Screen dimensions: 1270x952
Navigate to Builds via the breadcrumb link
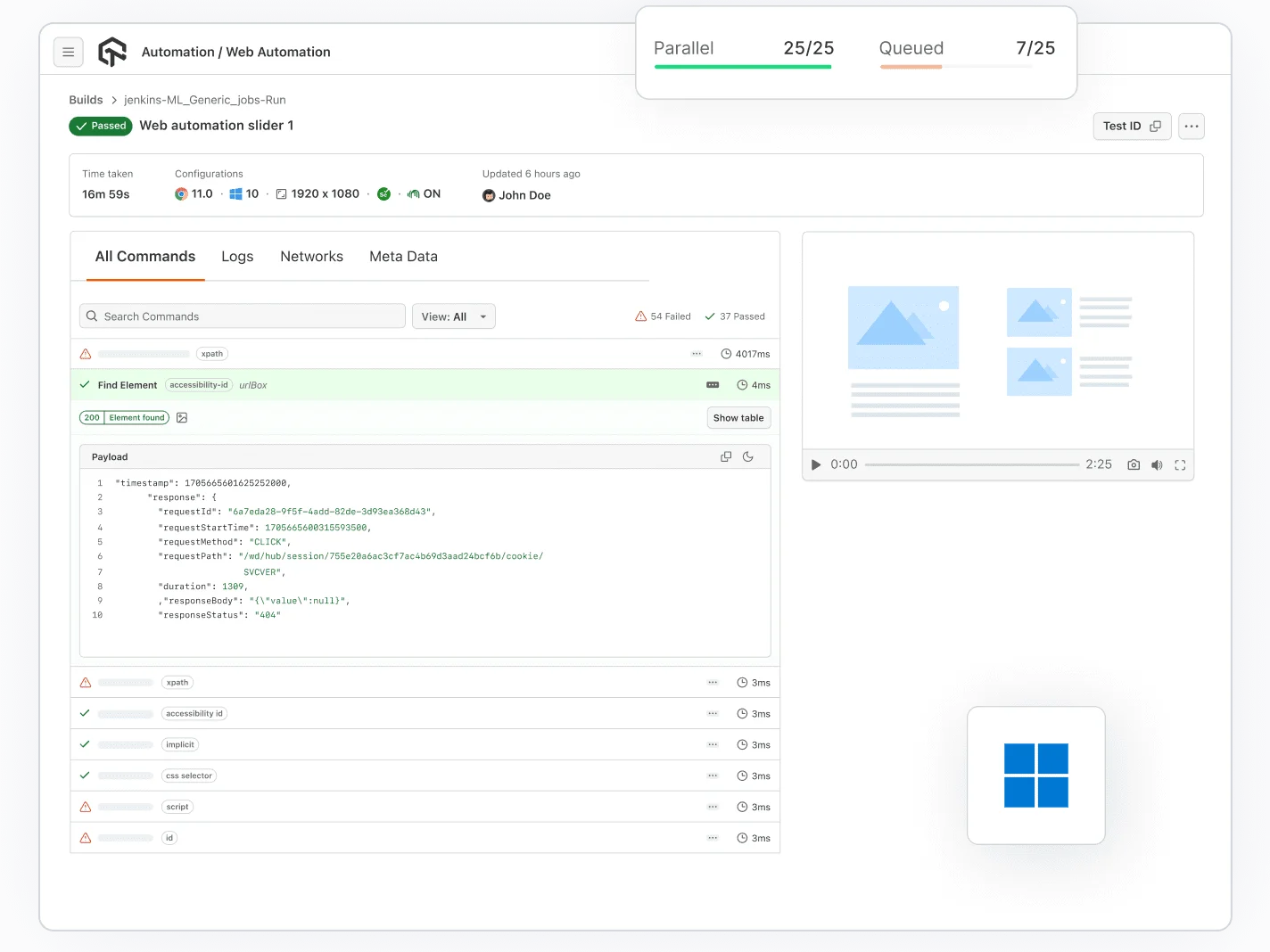[86, 100]
